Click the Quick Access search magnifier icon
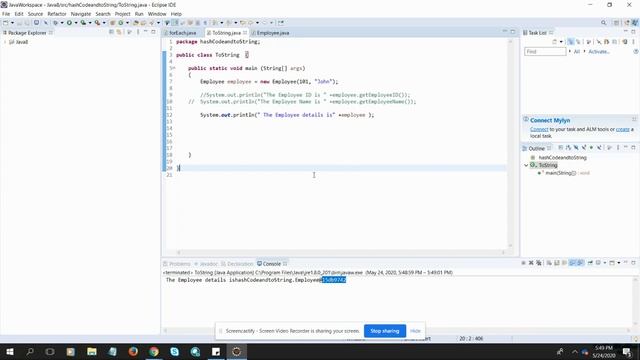 pos(603,23)
